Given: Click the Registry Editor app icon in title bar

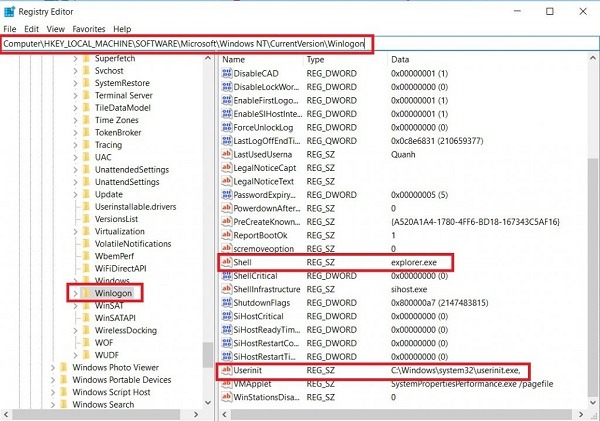Looking at the screenshot, I should (x=10, y=11).
